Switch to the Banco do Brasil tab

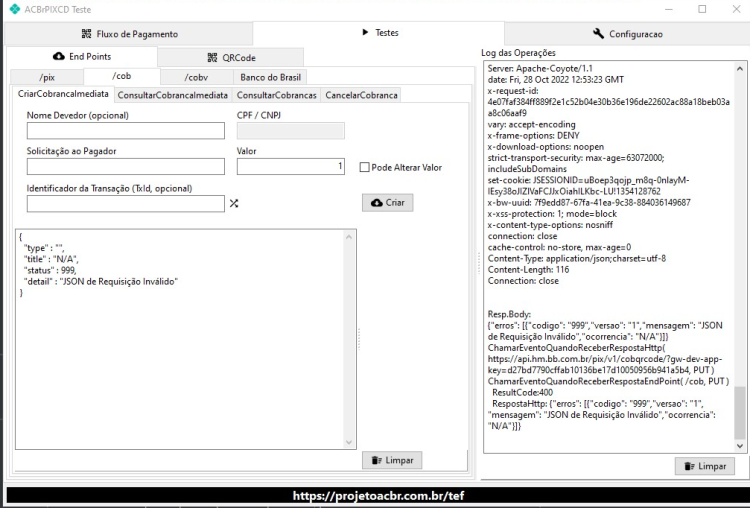270,77
